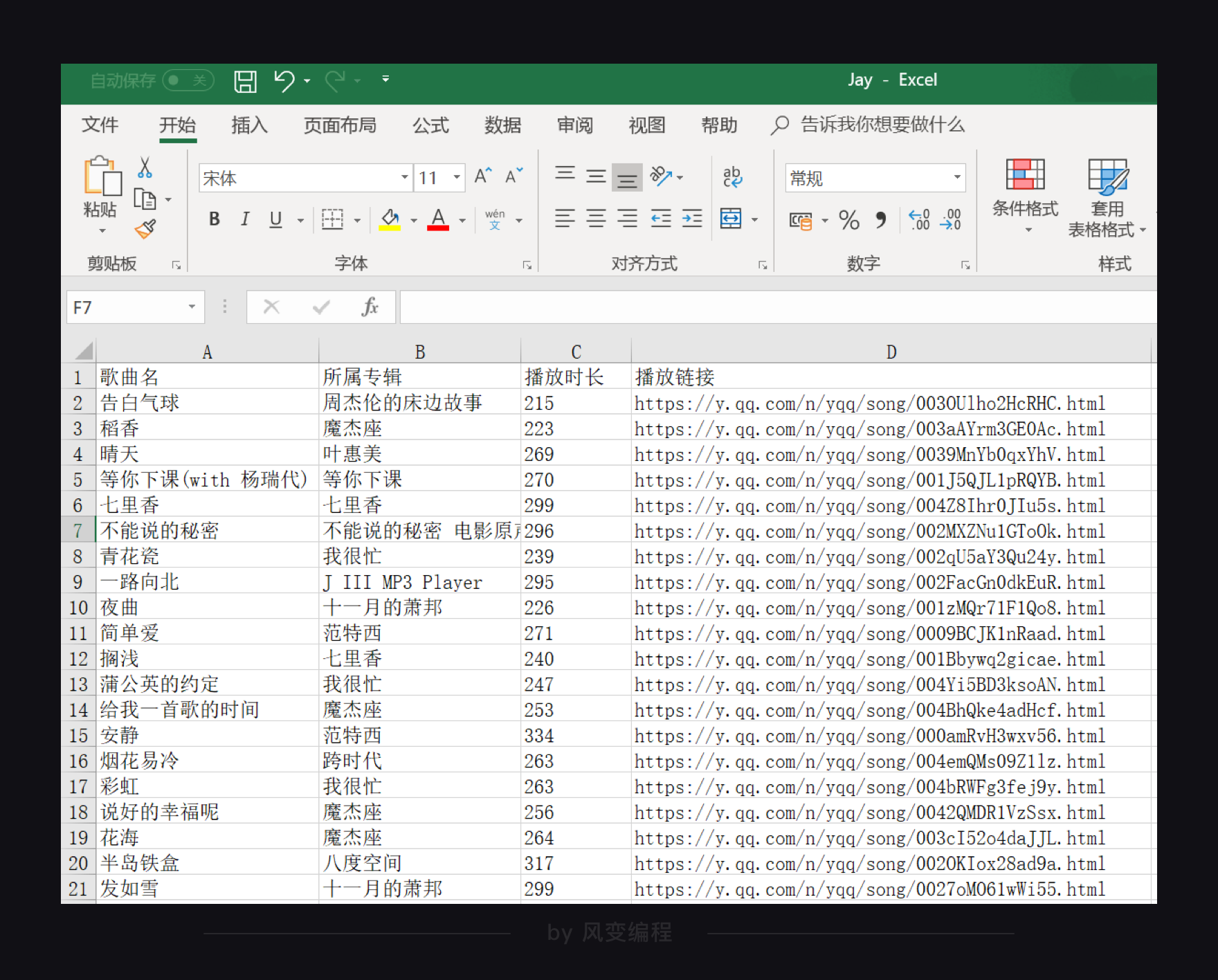Open 条件格式 conditional formatting button
This screenshot has height=980, width=1218.
point(1025,197)
